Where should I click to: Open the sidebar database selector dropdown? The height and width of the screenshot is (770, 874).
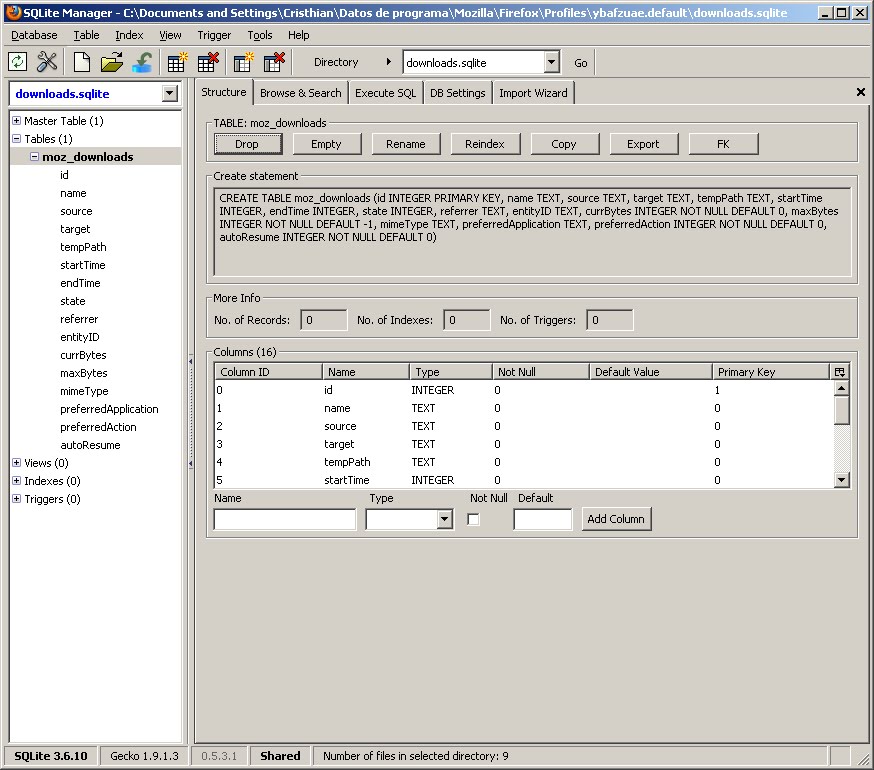(x=169, y=93)
